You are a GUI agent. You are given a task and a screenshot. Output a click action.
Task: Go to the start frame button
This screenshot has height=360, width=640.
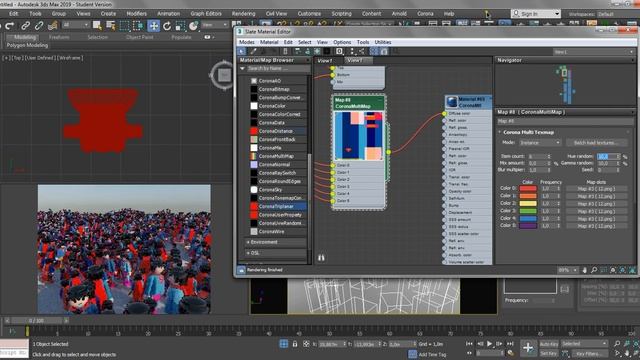tap(470, 344)
